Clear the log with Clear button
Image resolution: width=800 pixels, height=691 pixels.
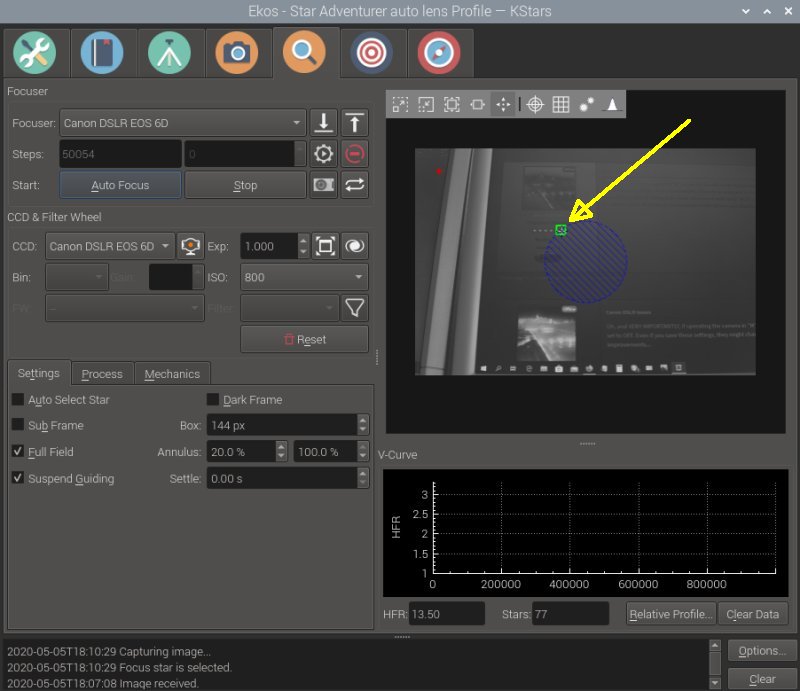coord(762,679)
